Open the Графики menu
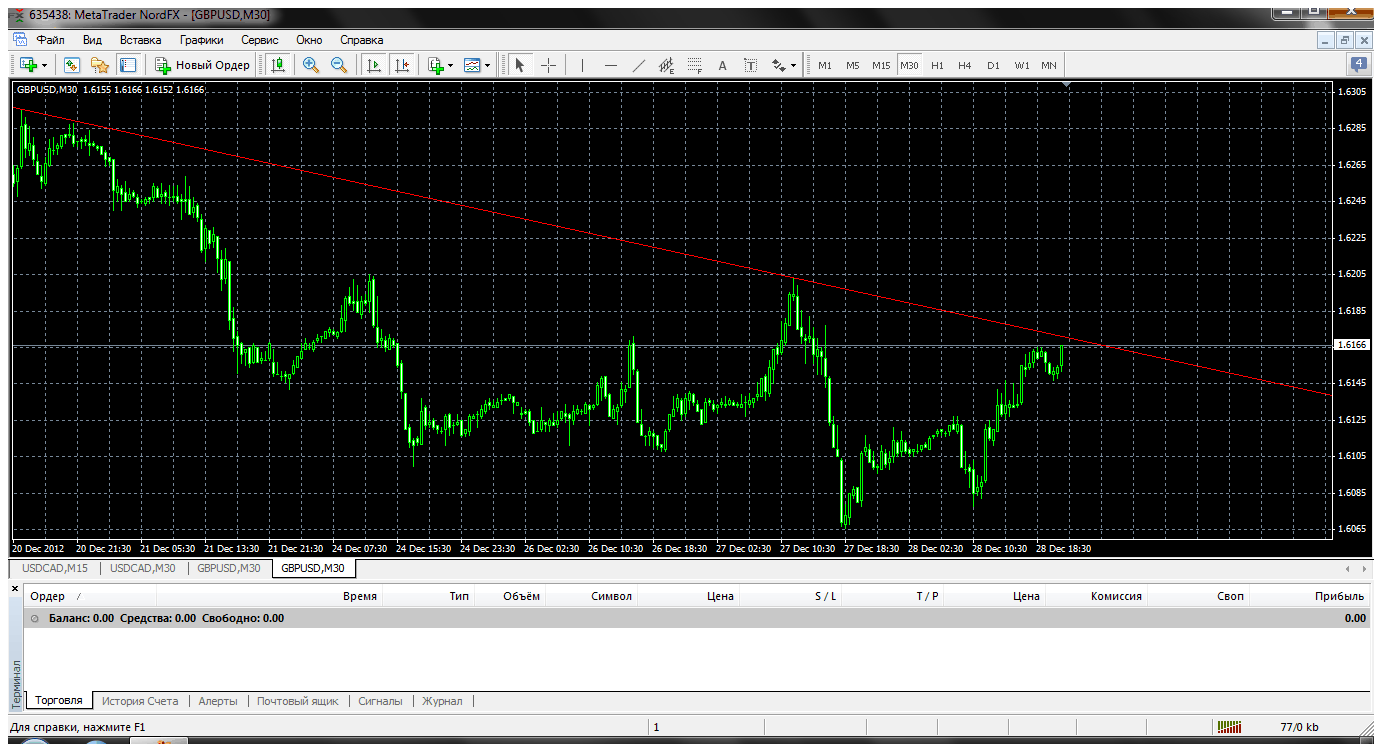This screenshot has height=744, width=1382. click(201, 40)
